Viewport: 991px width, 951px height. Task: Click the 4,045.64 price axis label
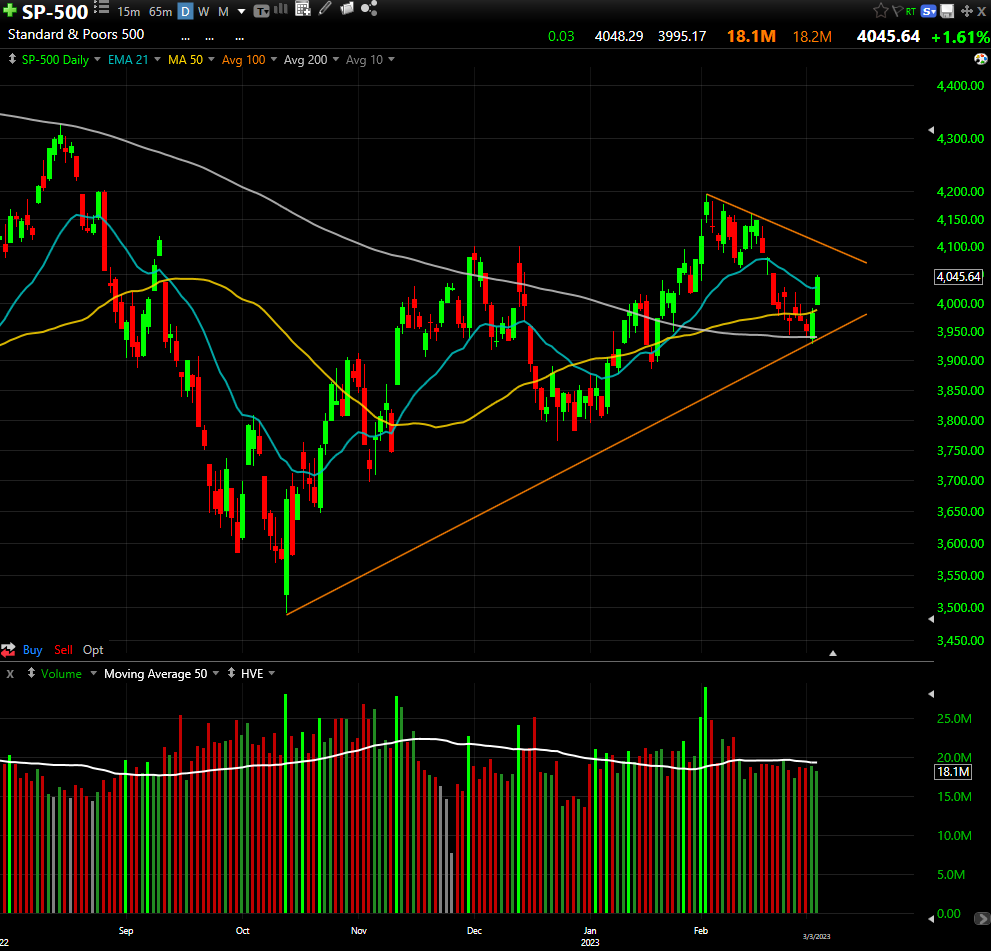(x=959, y=276)
